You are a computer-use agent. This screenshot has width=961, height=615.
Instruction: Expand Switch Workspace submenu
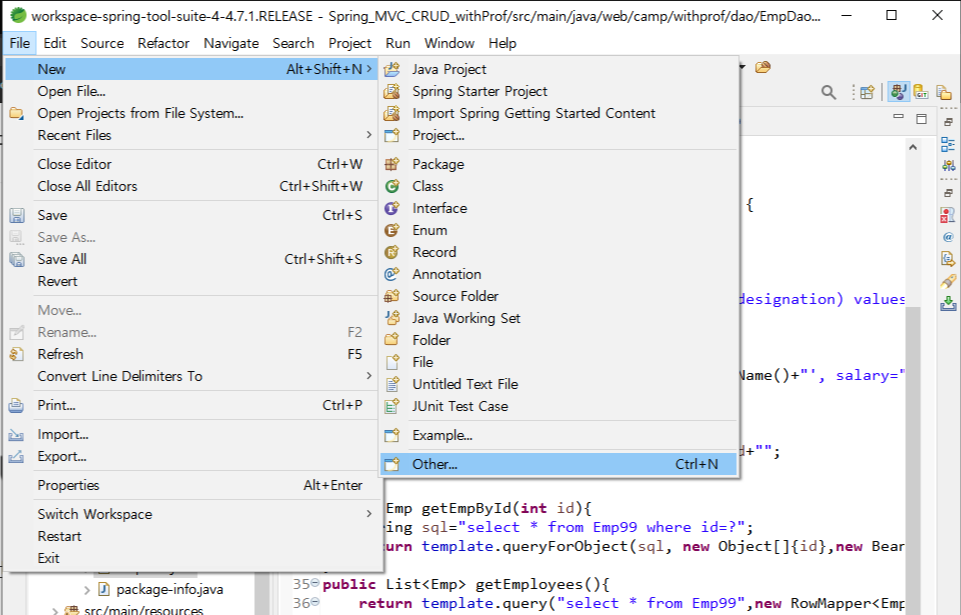tap(191, 514)
